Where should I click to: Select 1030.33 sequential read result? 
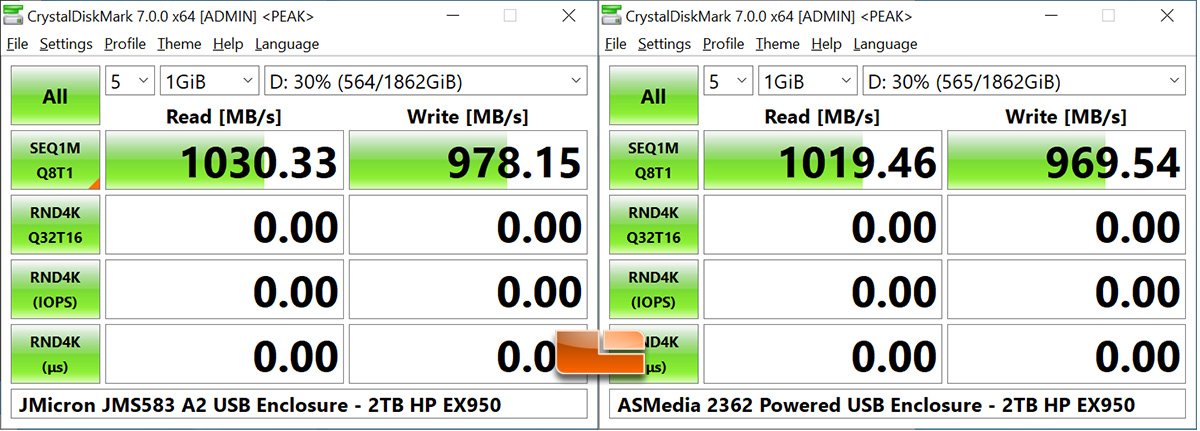pyautogui.click(x=225, y=160)
